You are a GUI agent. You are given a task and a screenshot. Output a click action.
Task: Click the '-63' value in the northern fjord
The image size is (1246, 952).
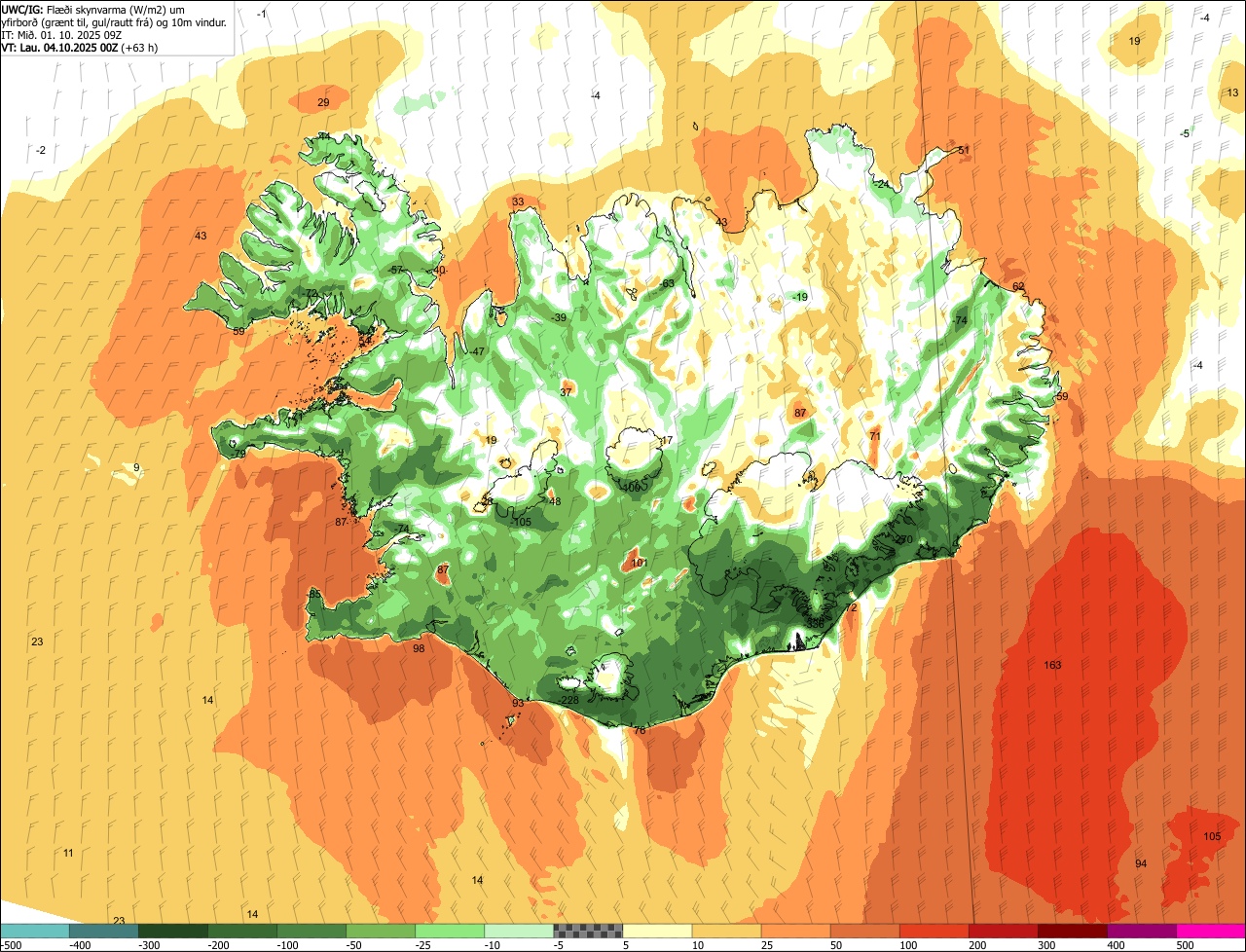(x=667, y=283)
